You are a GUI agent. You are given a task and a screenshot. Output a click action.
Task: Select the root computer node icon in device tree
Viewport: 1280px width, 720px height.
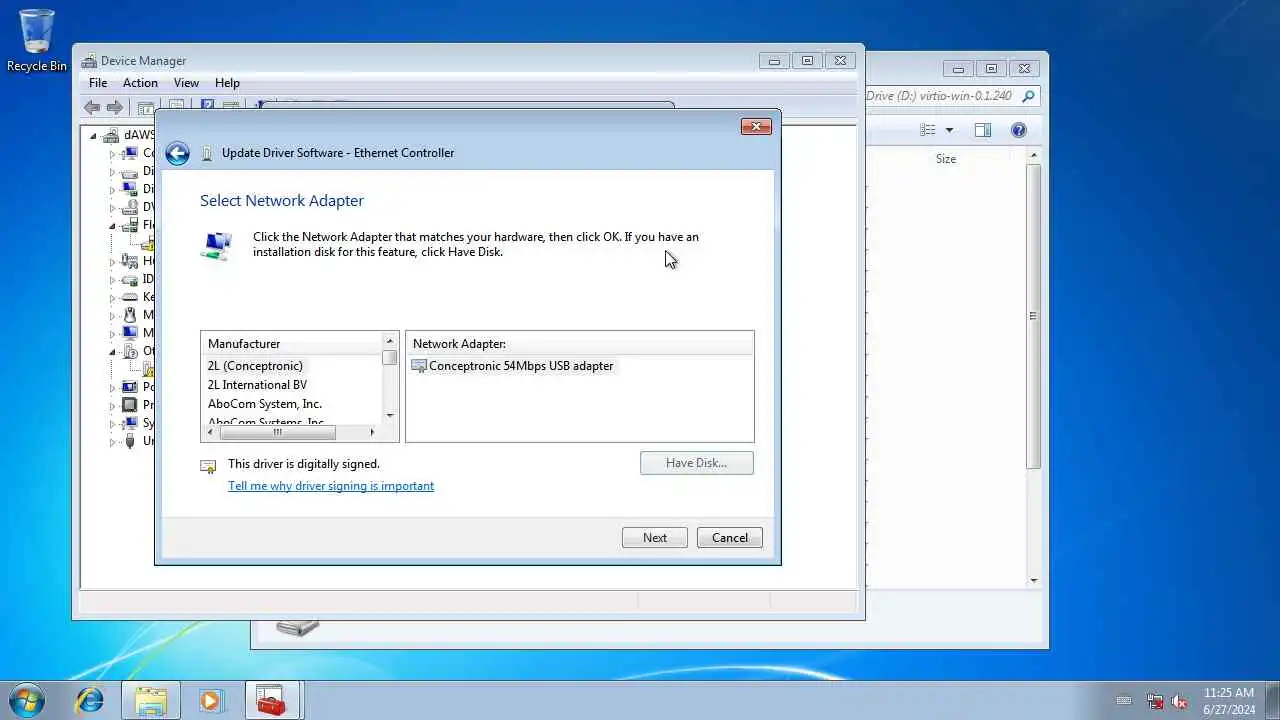(112, 135)
